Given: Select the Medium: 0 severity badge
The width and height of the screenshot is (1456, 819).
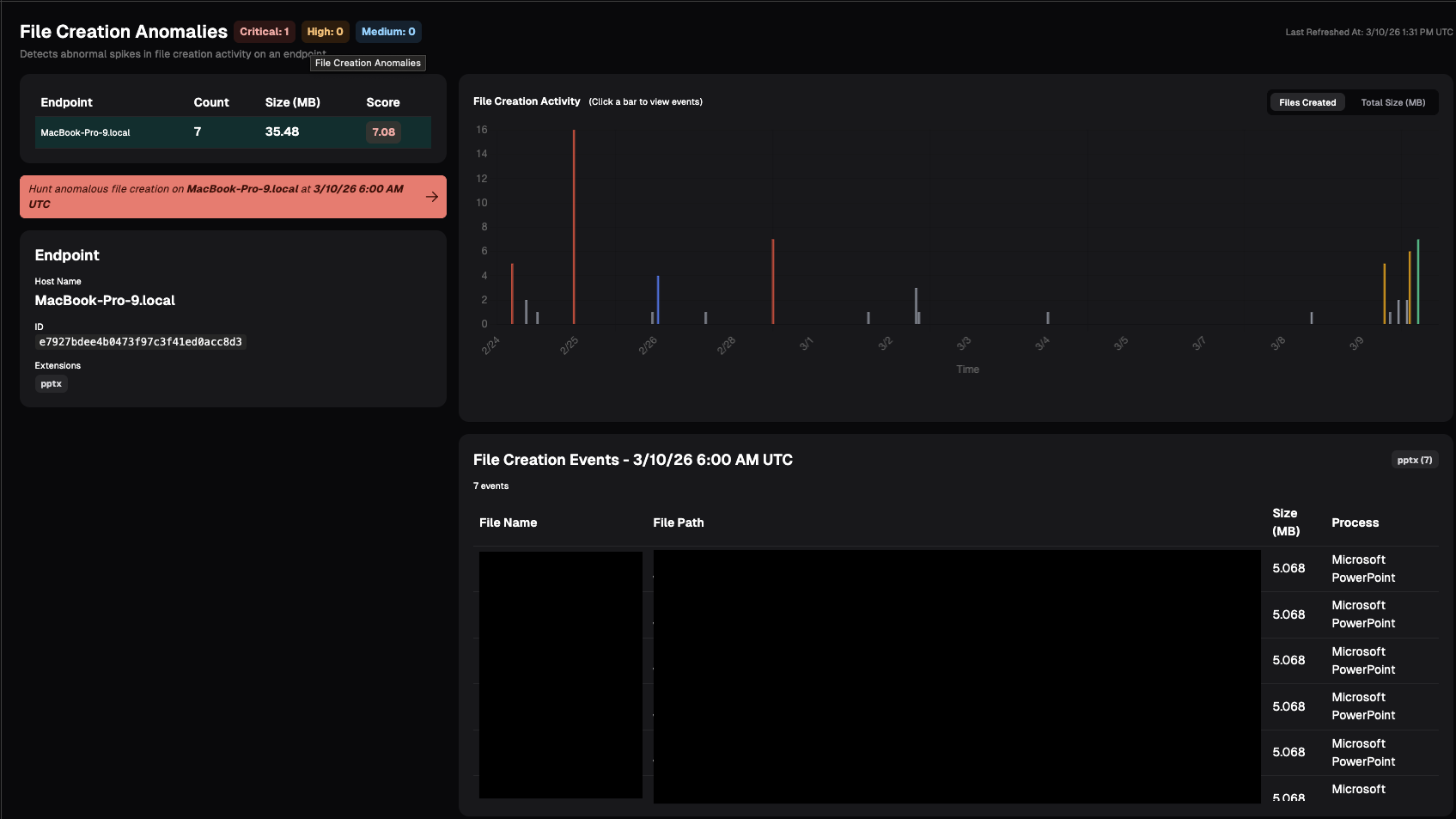Looking at the screenshot, I should [388, 32].
